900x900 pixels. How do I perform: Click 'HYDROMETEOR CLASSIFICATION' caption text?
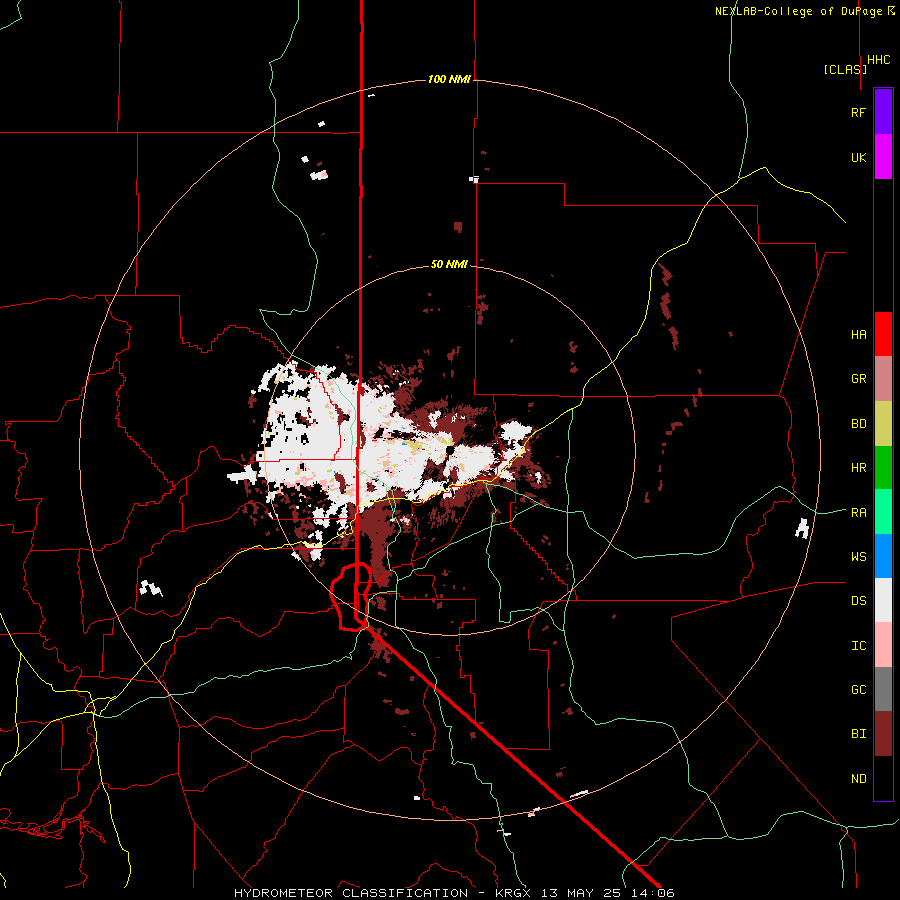coord(351,893)
